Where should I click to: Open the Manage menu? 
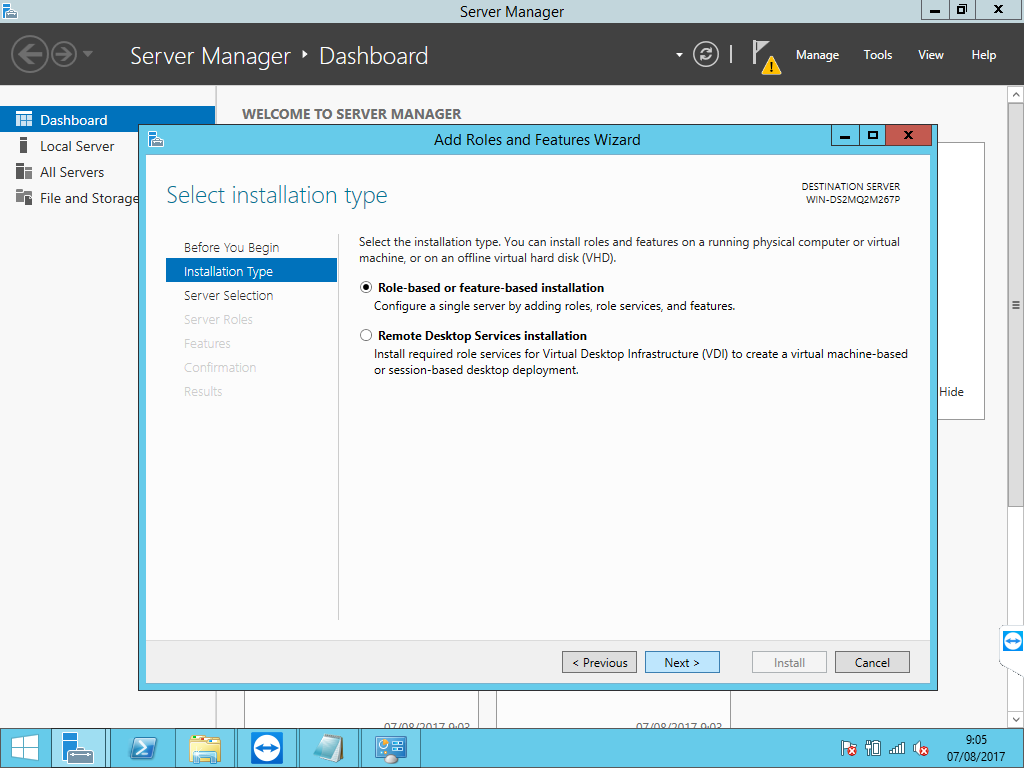[817, 55]
